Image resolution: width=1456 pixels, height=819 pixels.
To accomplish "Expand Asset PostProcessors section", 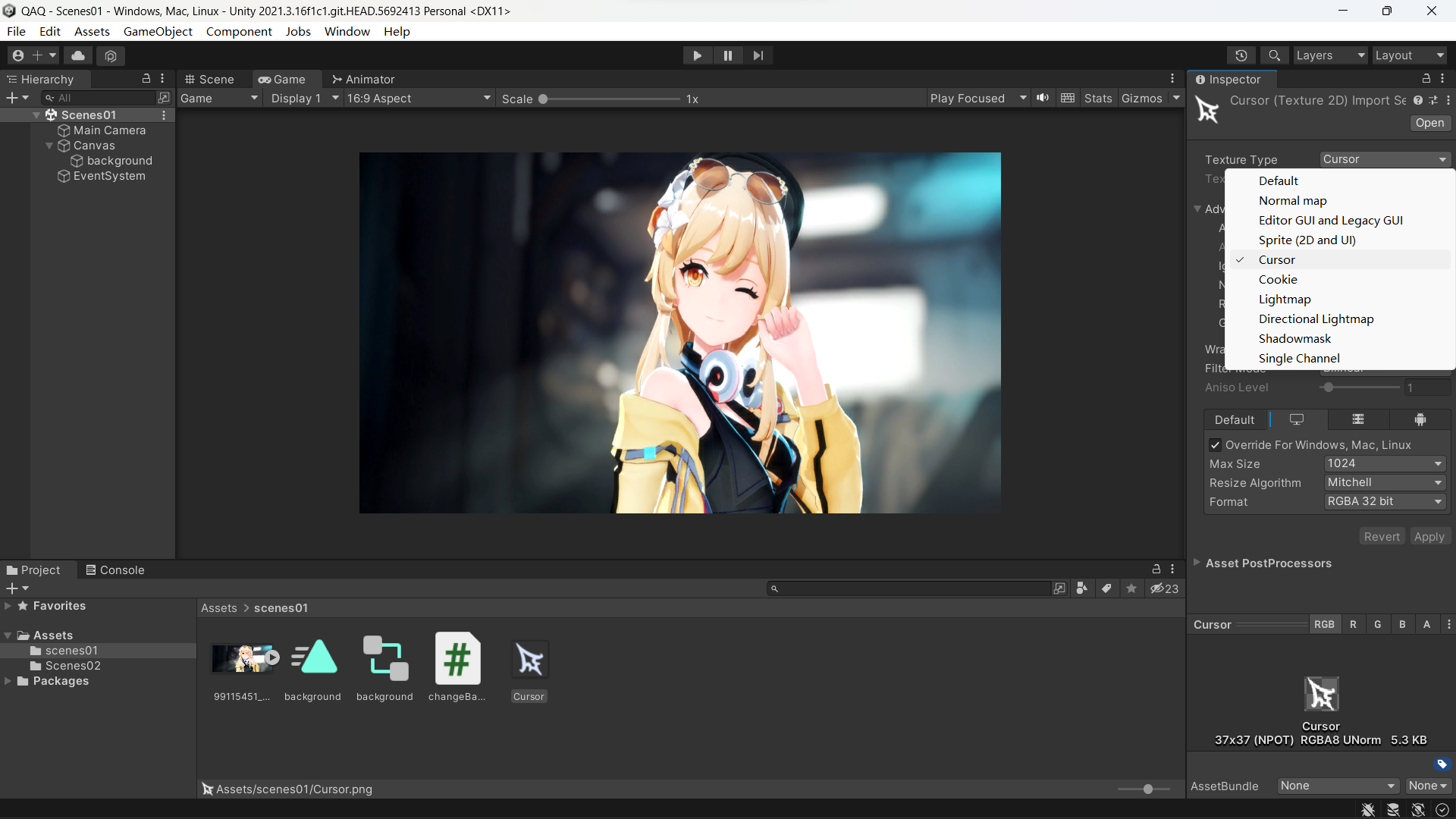I will click(x=1197, y=563).
